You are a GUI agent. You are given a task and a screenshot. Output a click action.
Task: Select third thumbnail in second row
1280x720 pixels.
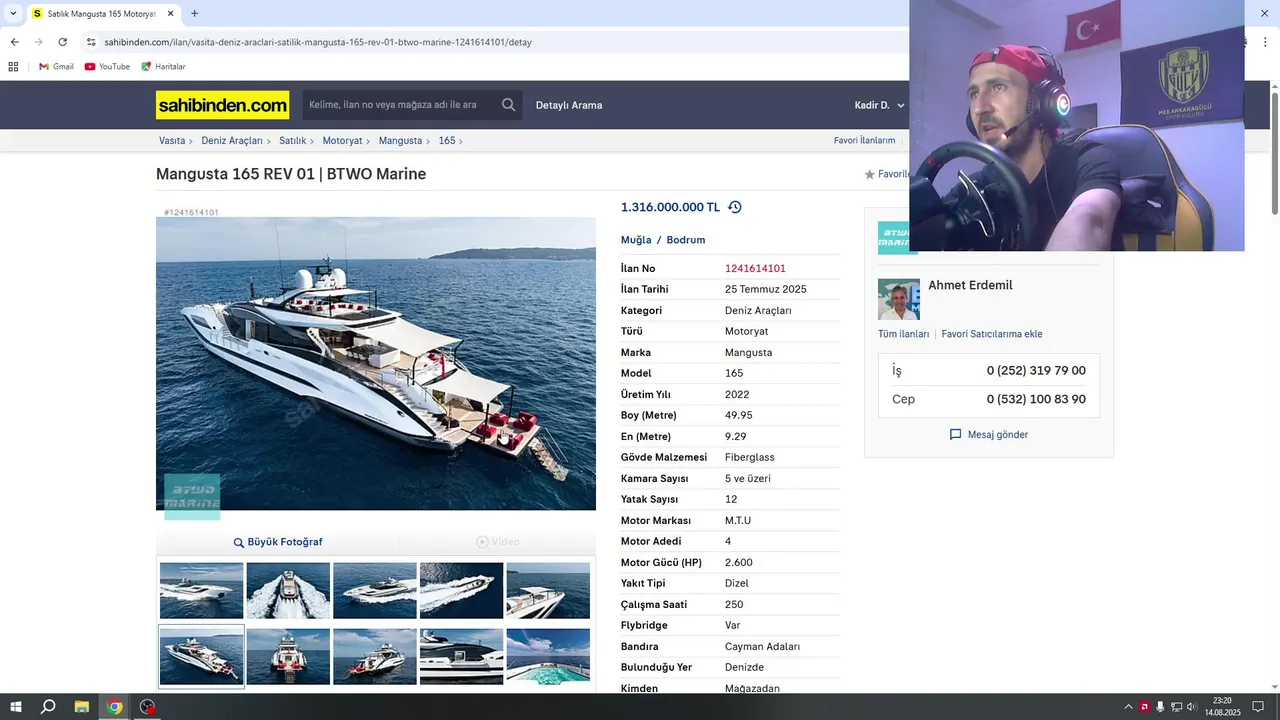tap(375, 656)
